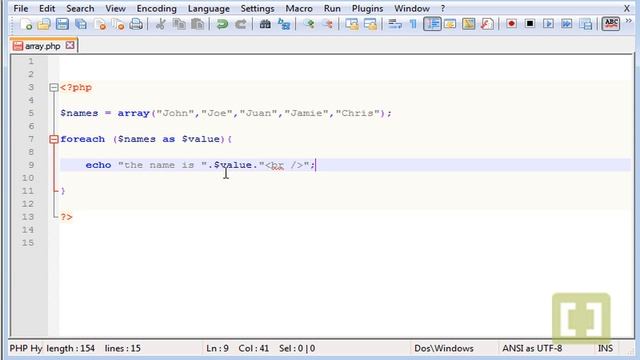
Task: Open the Run menu
Action: tap(332, 8)
